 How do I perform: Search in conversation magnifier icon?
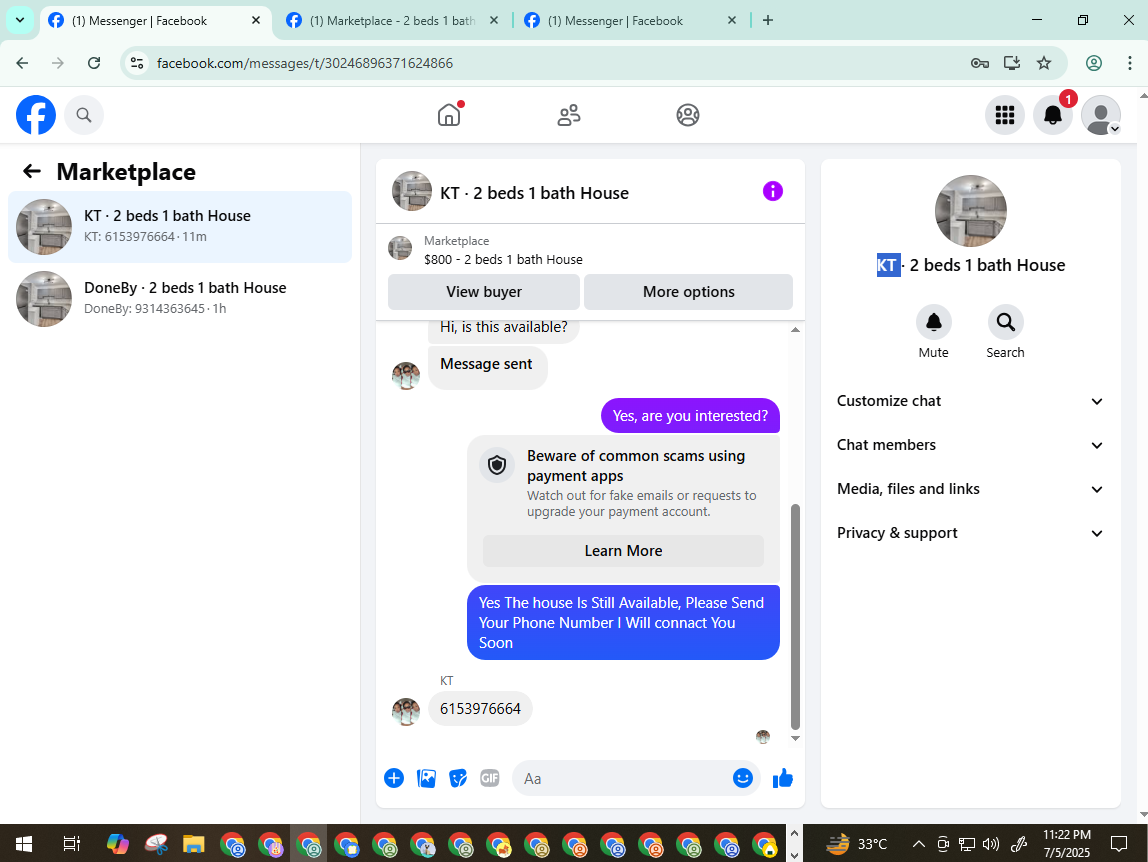[x=1005, y=322]
